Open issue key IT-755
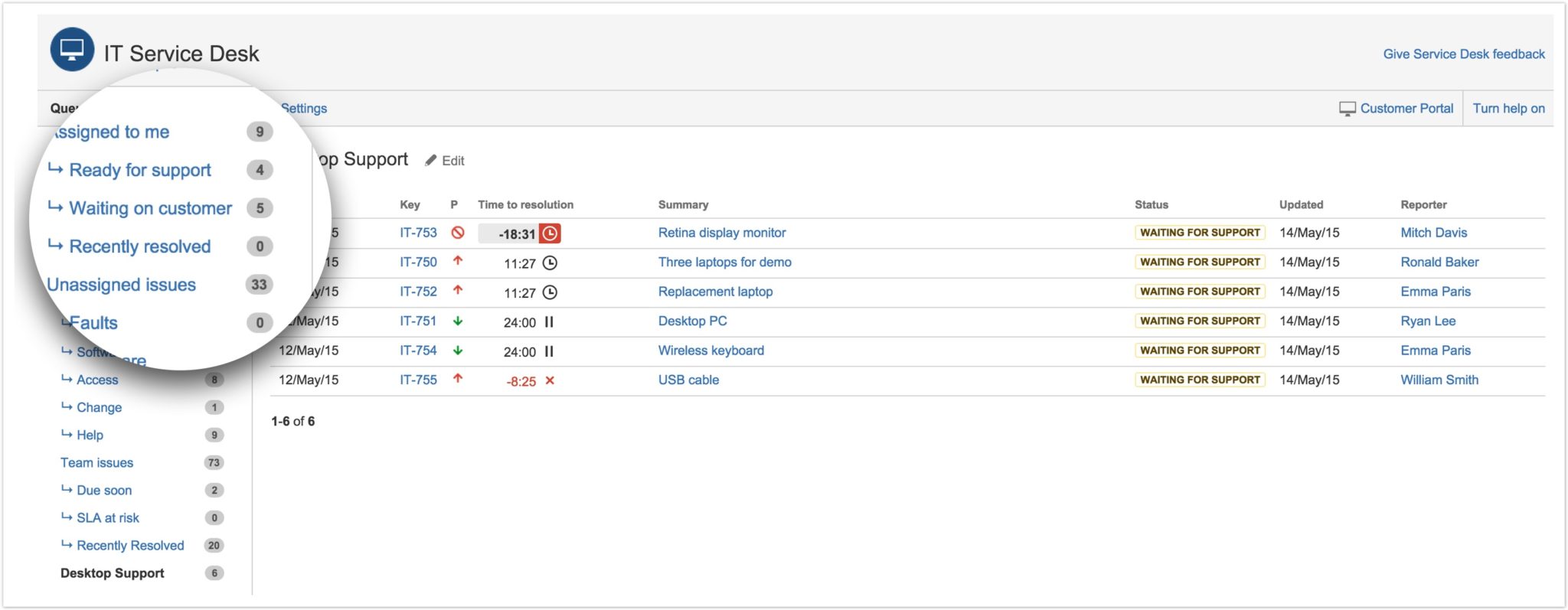 pyautogui.click(x=418, y=380)
